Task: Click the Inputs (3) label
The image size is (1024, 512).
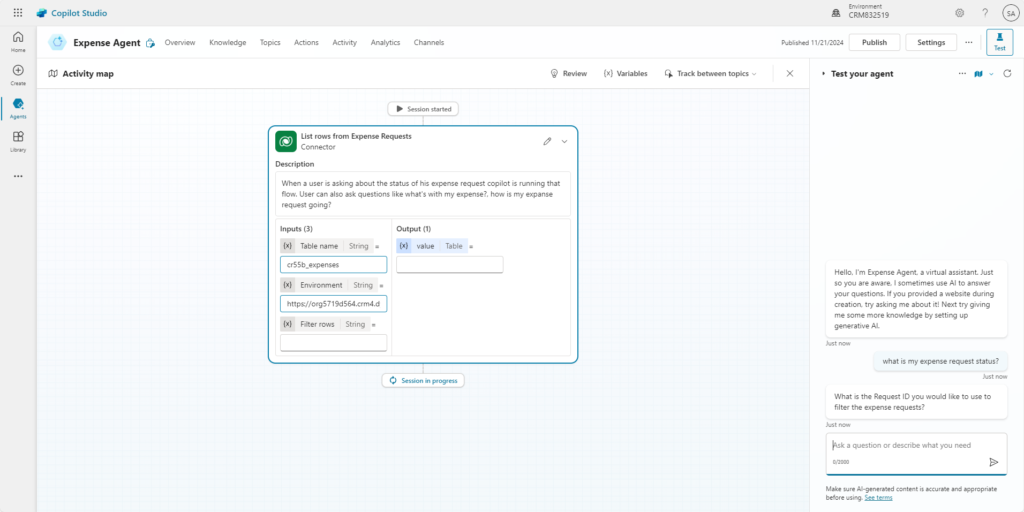Action: click(296, 229)
